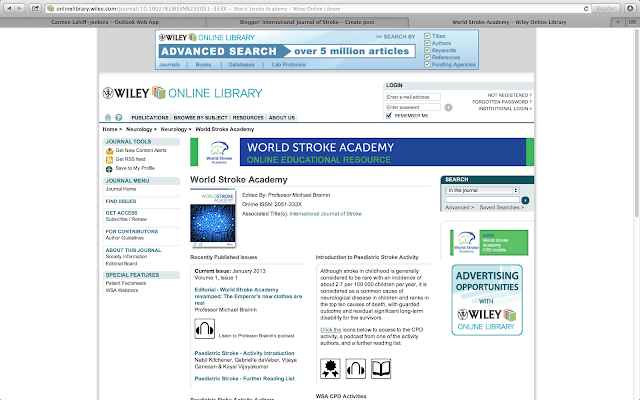Go forward with the browser forward arrow

[x=20, y=8]
